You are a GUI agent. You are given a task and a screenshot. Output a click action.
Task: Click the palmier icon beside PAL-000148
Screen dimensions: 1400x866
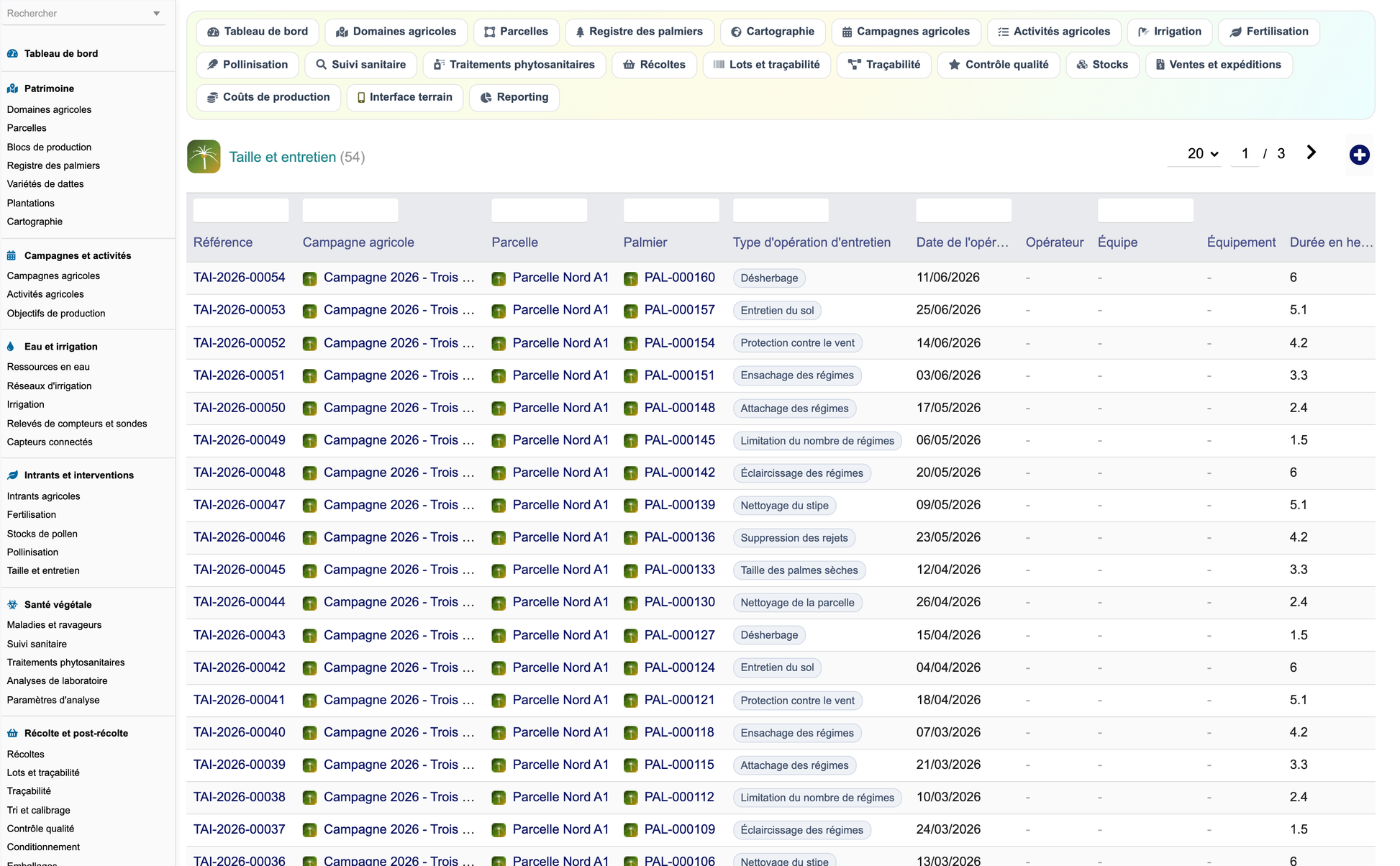[x=630, y=409]
